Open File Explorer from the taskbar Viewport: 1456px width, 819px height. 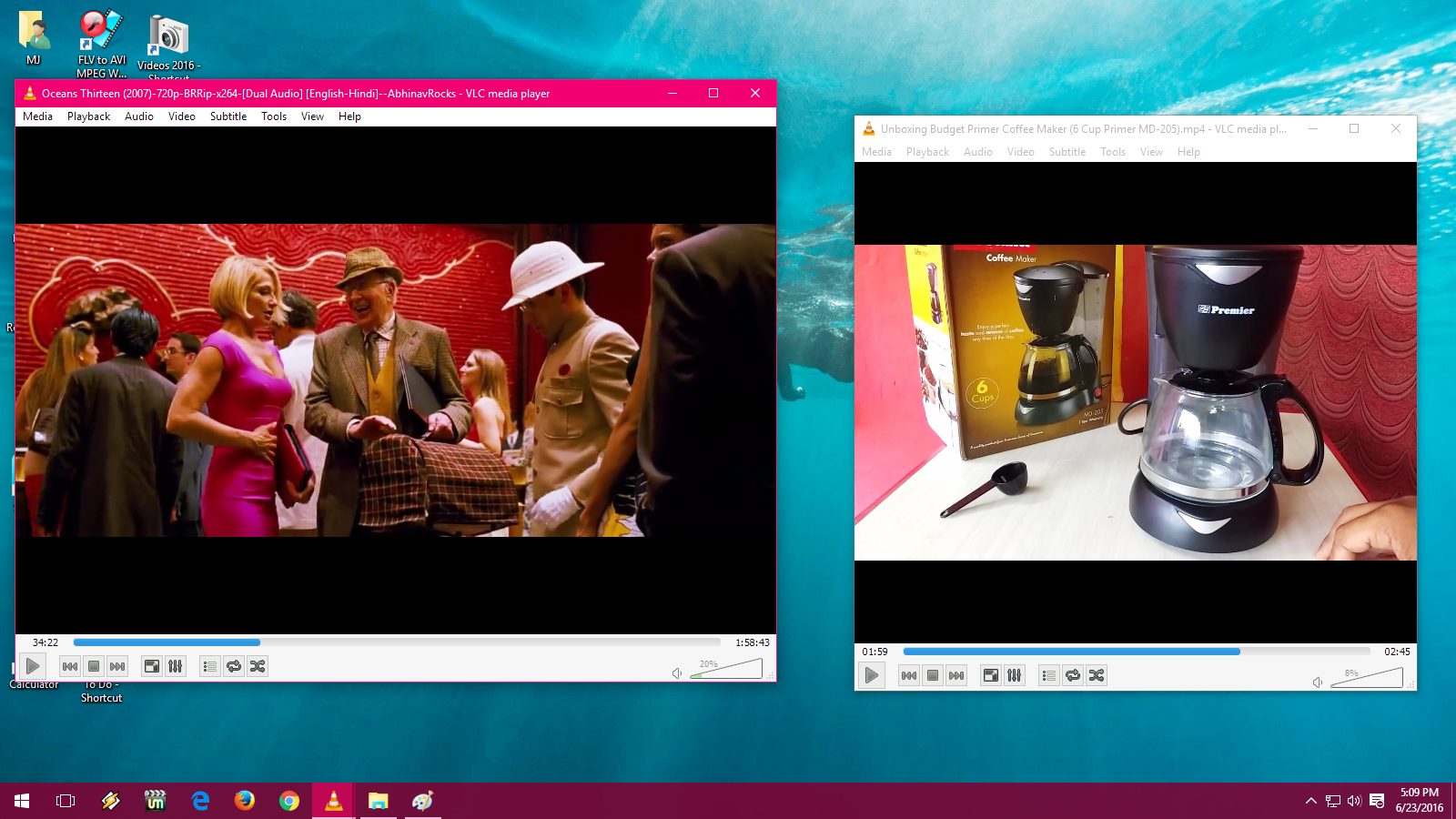pyautogui.click(x=378, y=801)
